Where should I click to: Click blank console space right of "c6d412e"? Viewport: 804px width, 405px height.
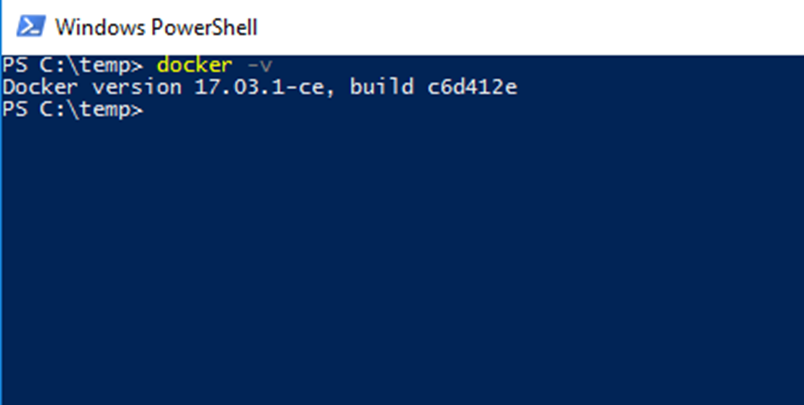coord(660,88)
